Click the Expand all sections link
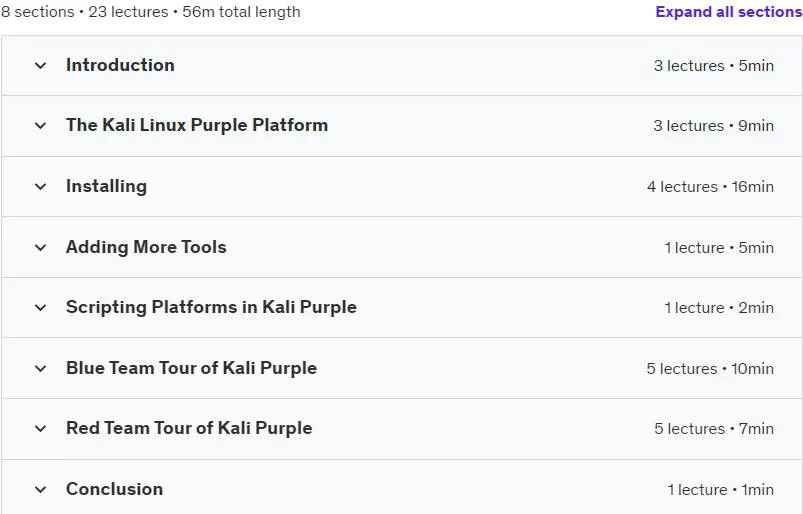 click(x=729, y=12)
